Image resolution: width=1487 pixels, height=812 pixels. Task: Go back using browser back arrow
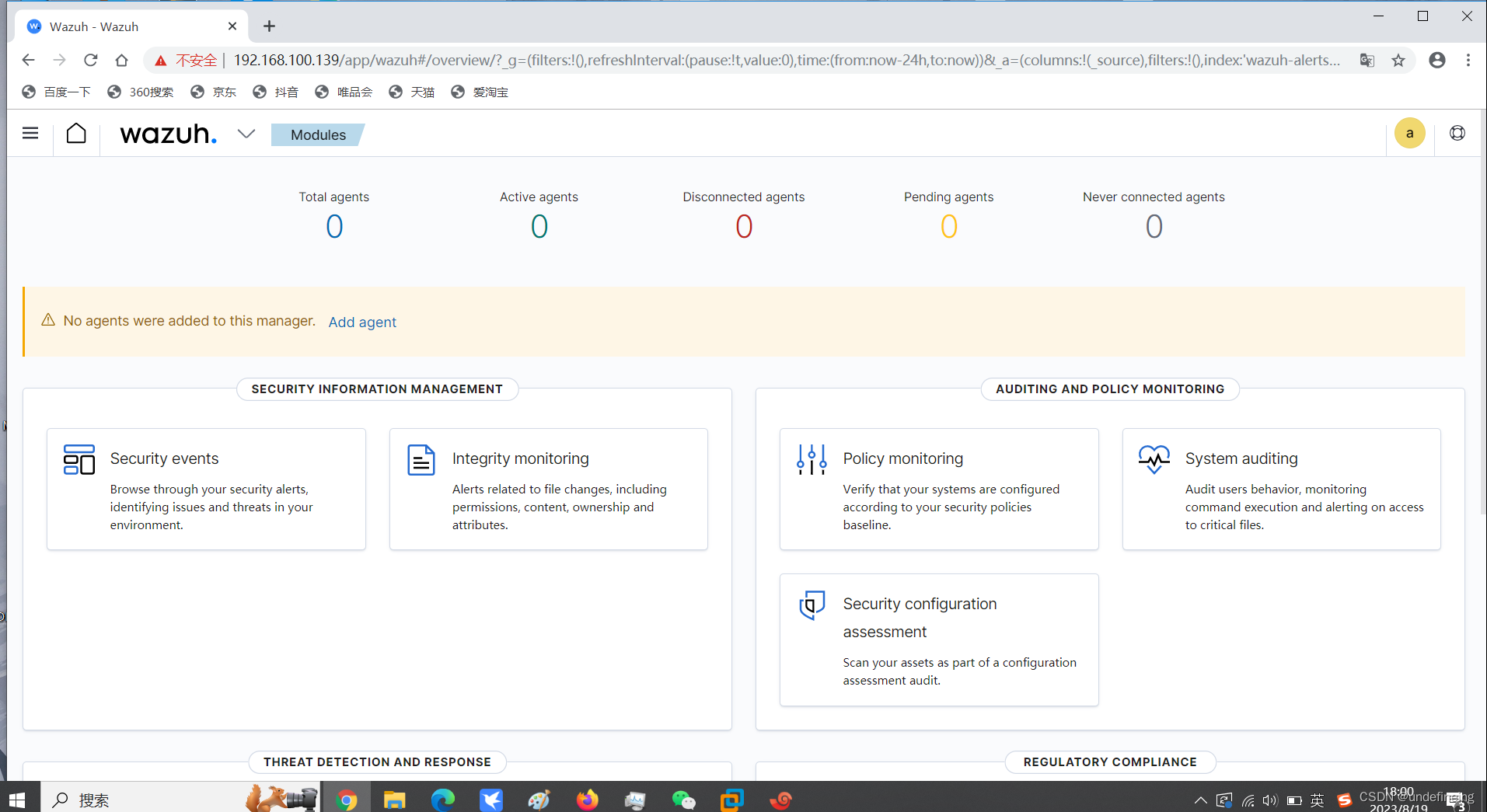point(28,60)
